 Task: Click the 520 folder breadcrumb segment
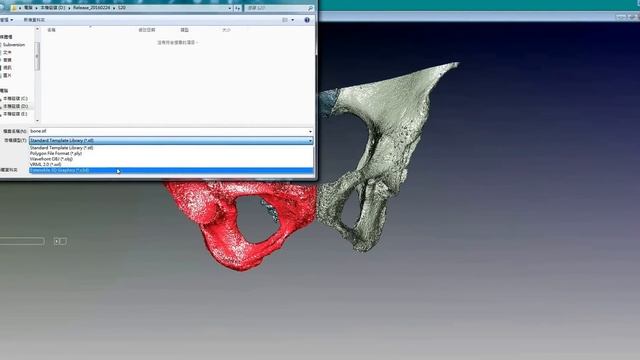122,8
